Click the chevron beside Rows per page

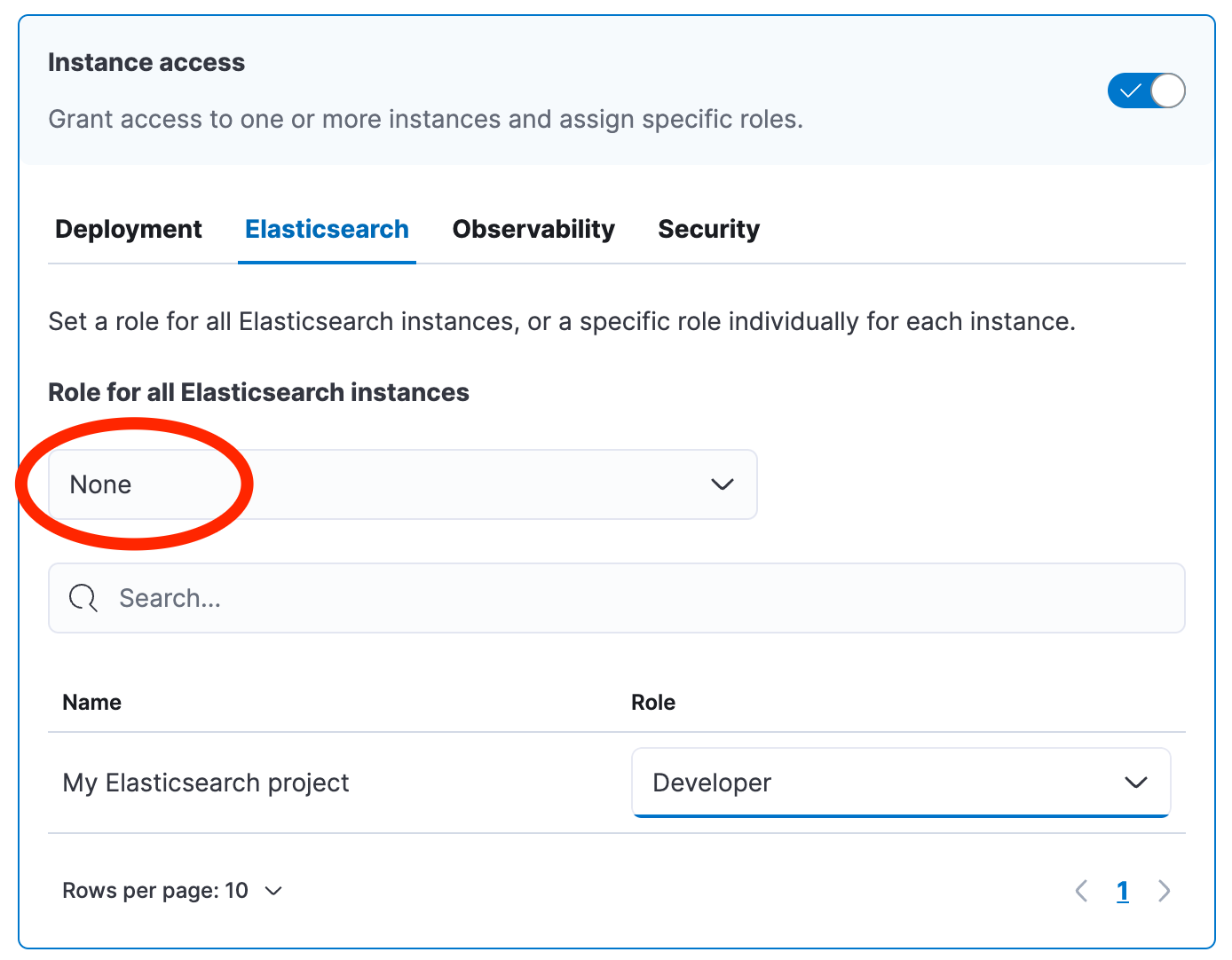[x=274, y=891]
